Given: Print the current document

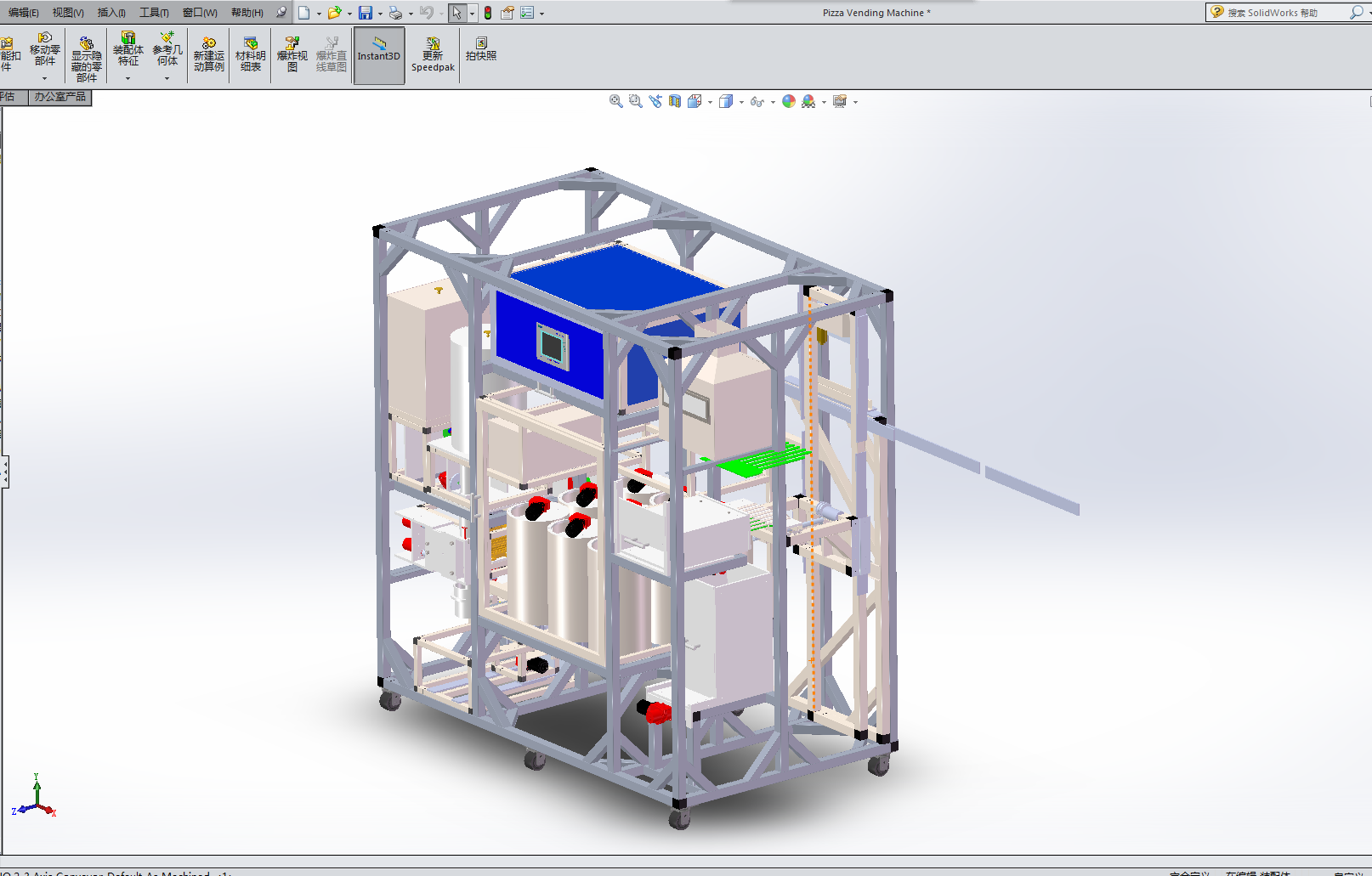Looking at the screenshot, I should click(x=396, y=13).
